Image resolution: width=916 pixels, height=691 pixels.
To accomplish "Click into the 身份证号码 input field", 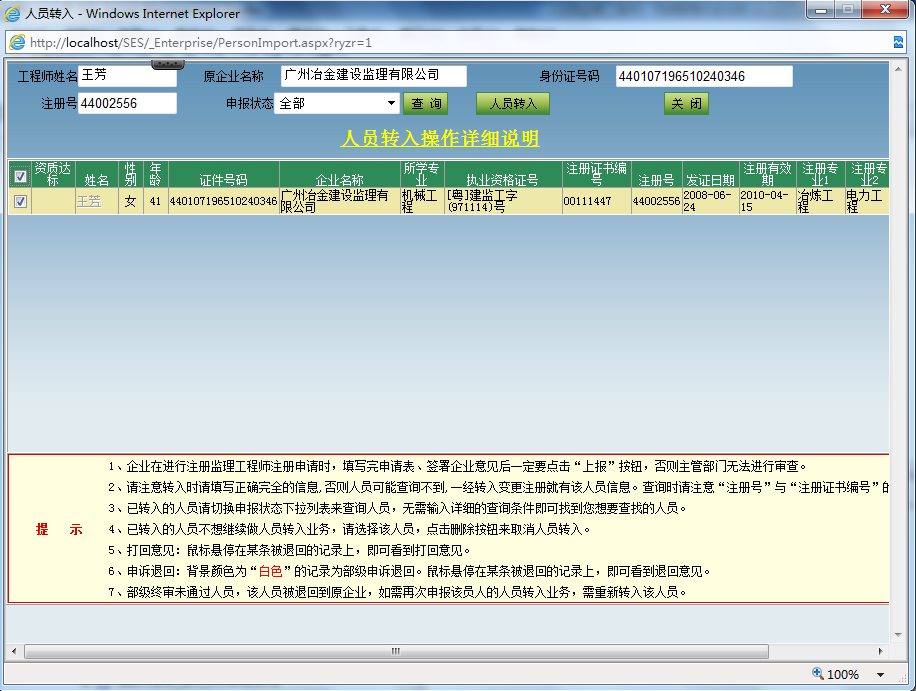I will [703, 77].
